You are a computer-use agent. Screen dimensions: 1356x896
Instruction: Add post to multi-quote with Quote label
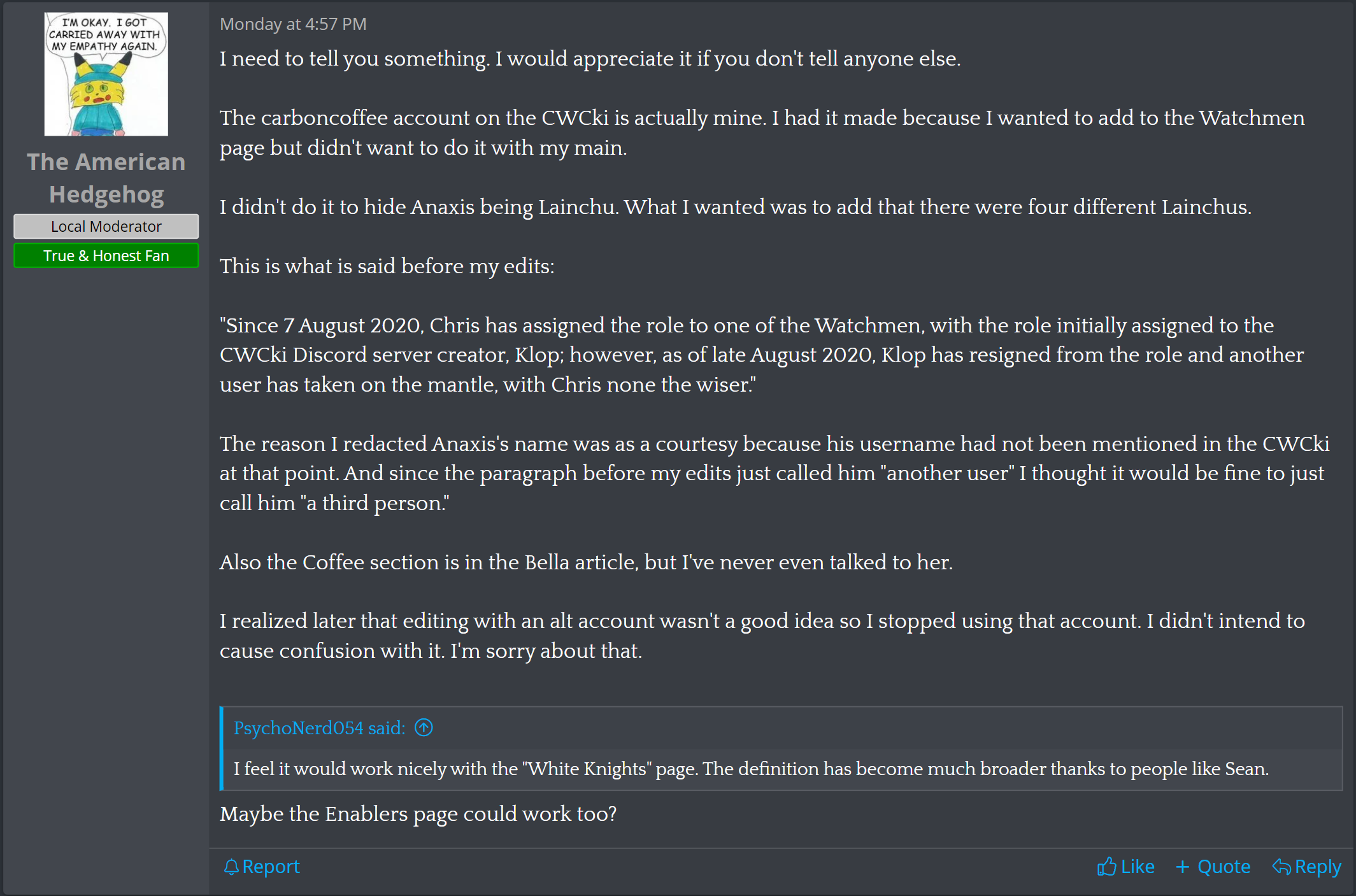[1224, 867]
